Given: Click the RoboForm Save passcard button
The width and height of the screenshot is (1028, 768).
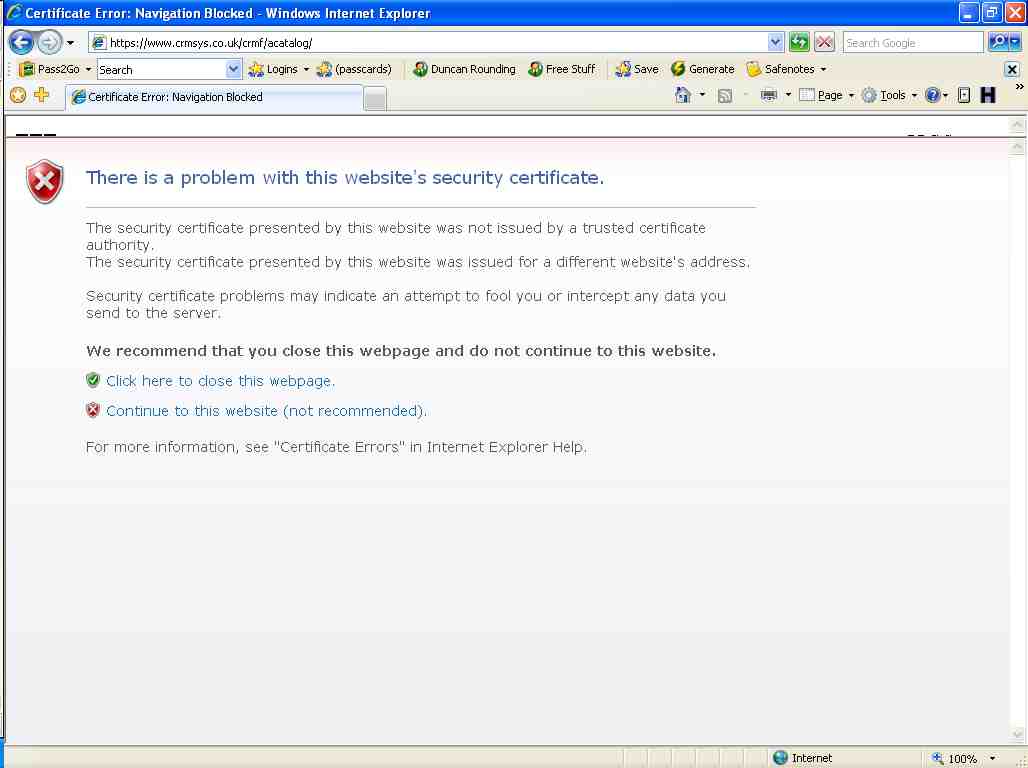Looking at the screenshot, I should (x=637, y=69).
